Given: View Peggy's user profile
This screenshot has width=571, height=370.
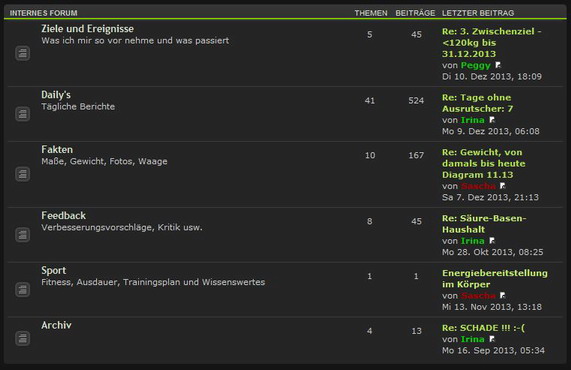Looking at the screenshot, I should click(476, 66).
